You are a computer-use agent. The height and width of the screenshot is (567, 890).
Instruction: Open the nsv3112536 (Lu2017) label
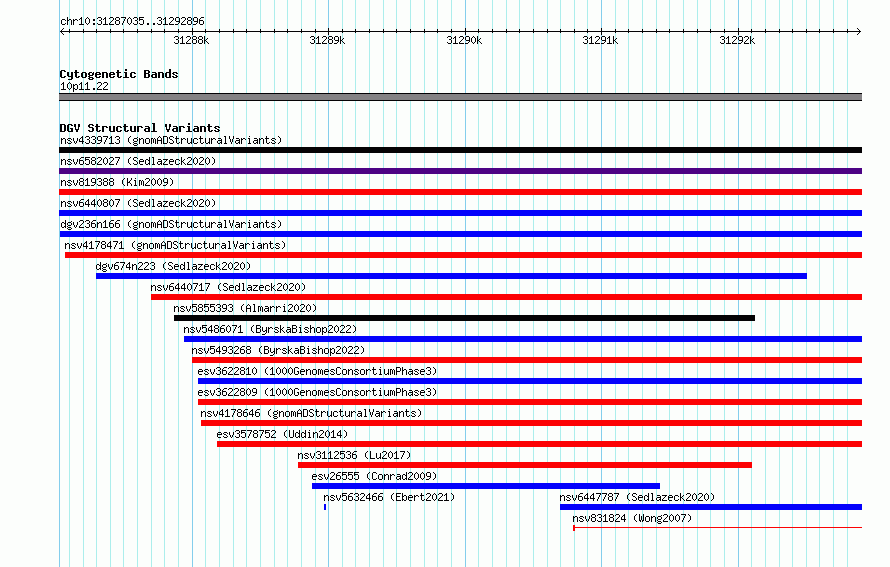tap(354, 455)
